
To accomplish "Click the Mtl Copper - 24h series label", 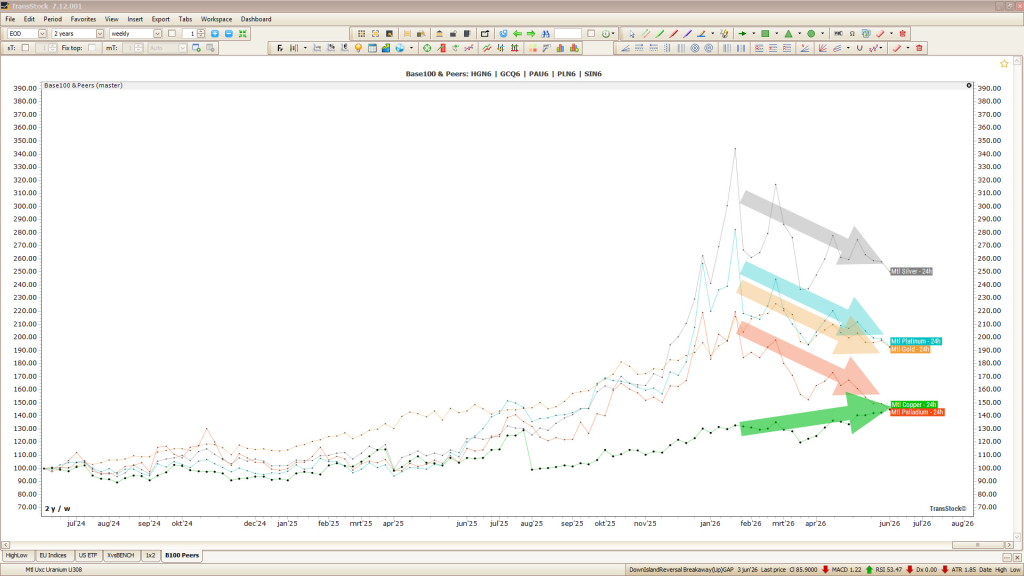I will click(914, 404).
